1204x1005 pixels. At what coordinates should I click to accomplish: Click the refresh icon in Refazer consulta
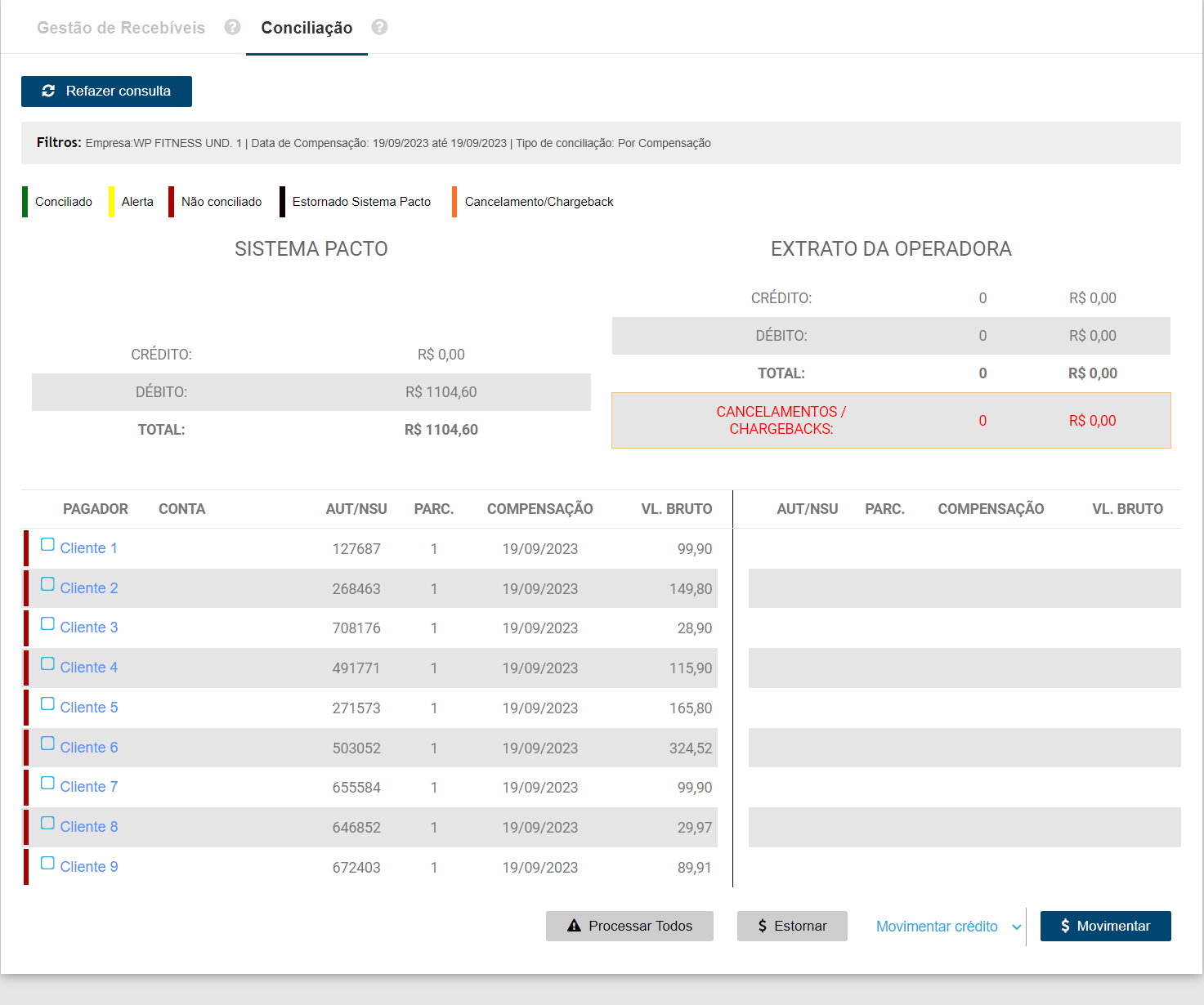(x=48, y=91)
